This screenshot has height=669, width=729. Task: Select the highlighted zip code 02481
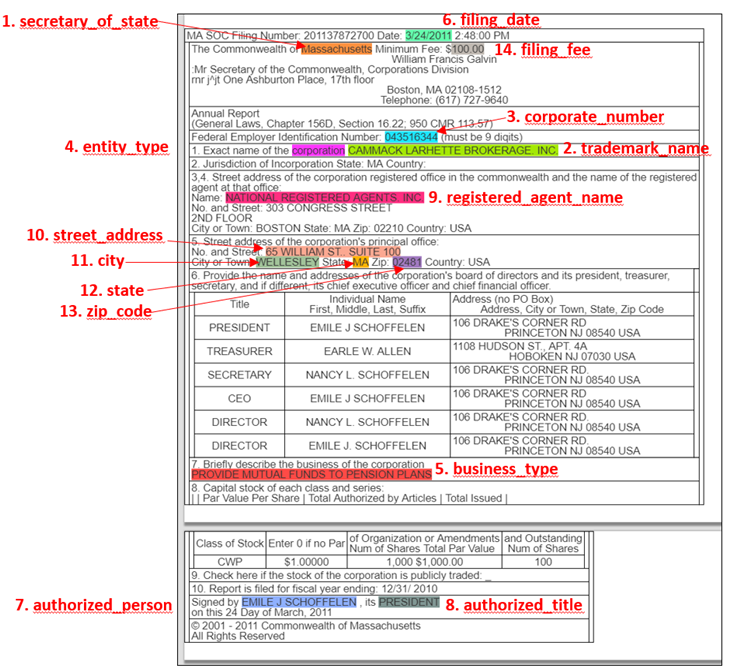(407, 262)
